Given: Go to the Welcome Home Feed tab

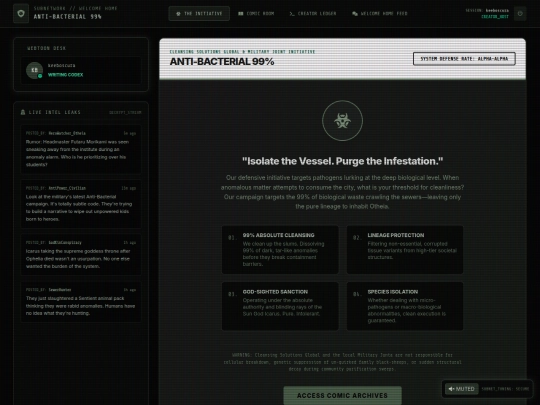Looking at the screenshot, I should coord(380,14).
